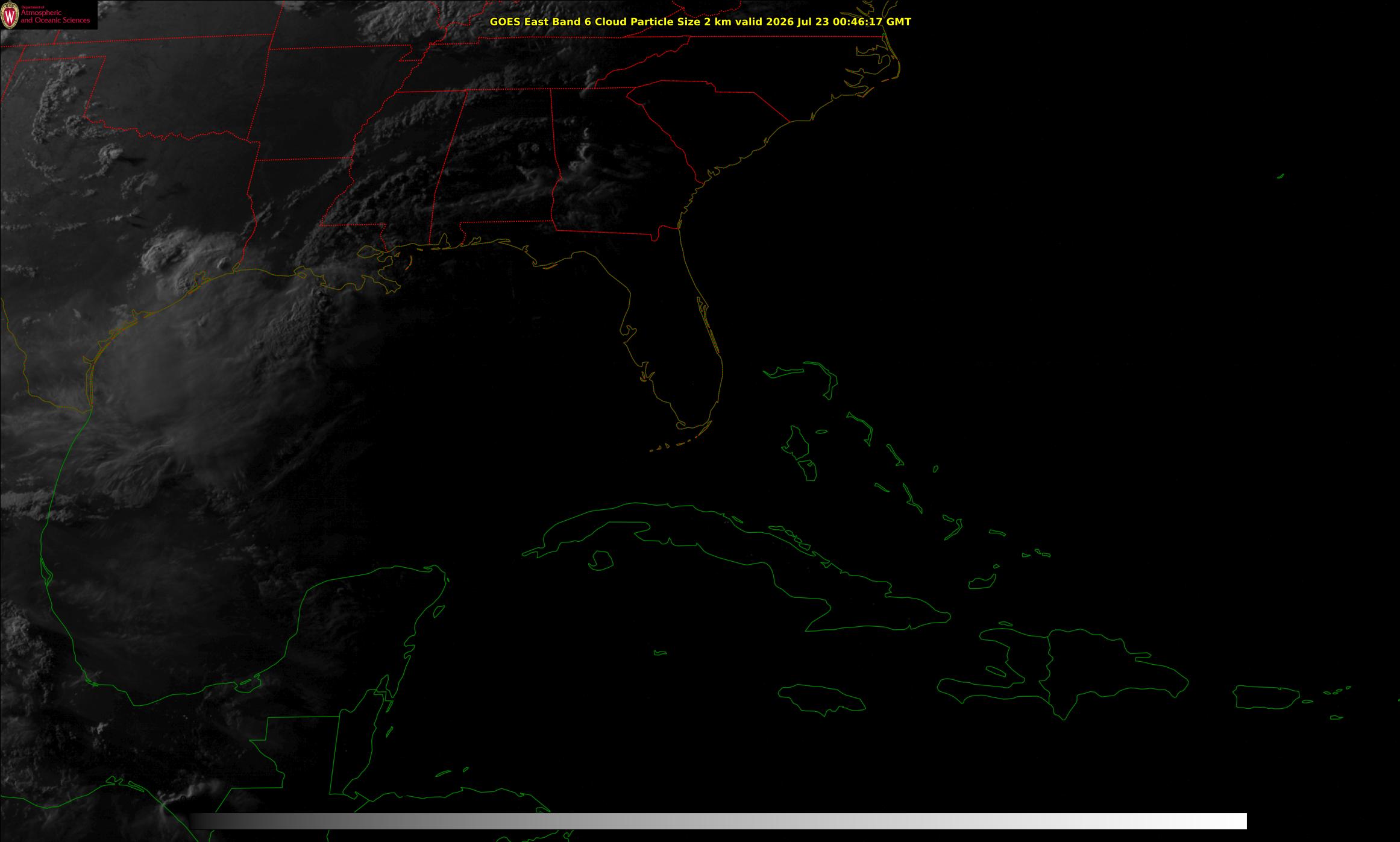Click the Great Inagua island outline
This screenshot has width=1400, height=842.
pos(982,582)
